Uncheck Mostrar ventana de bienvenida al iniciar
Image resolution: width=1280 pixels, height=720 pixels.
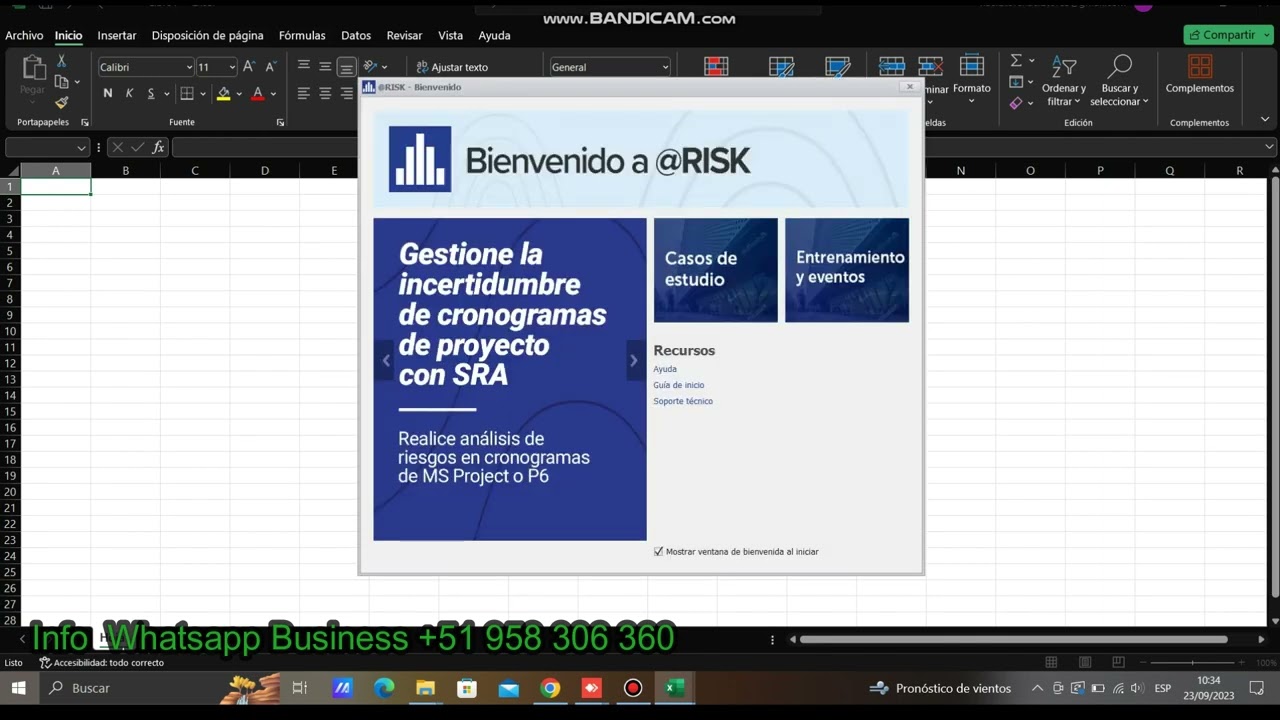(658, 551)
